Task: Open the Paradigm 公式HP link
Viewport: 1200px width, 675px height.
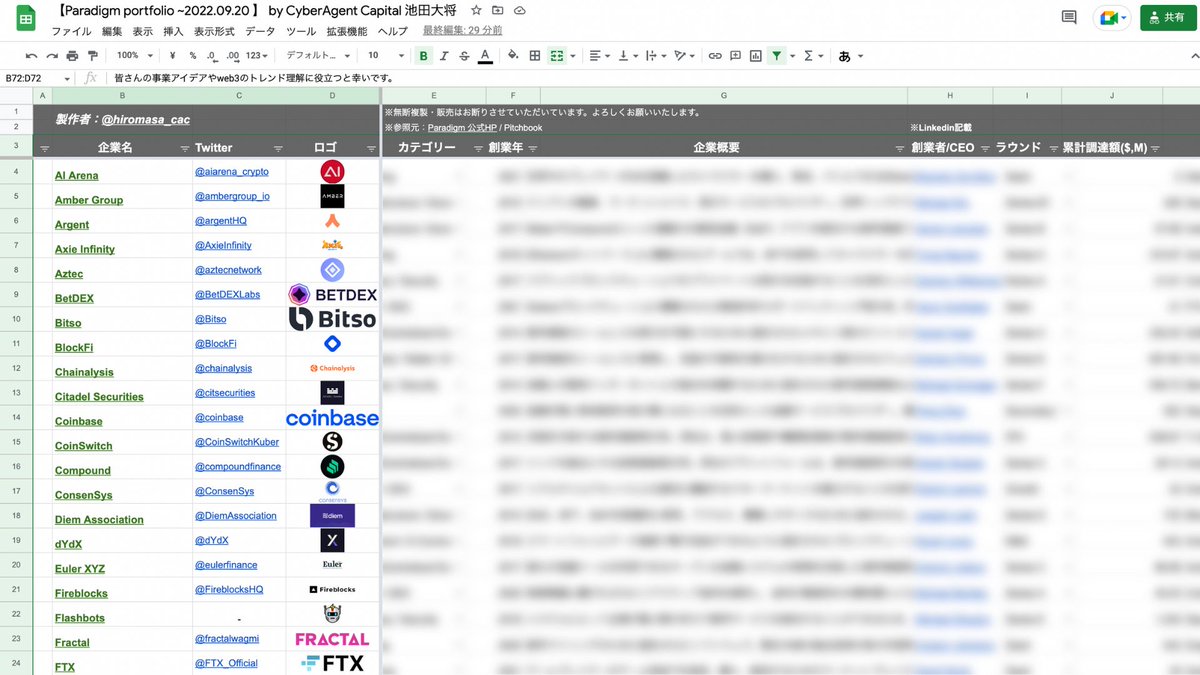Action: 461,128
